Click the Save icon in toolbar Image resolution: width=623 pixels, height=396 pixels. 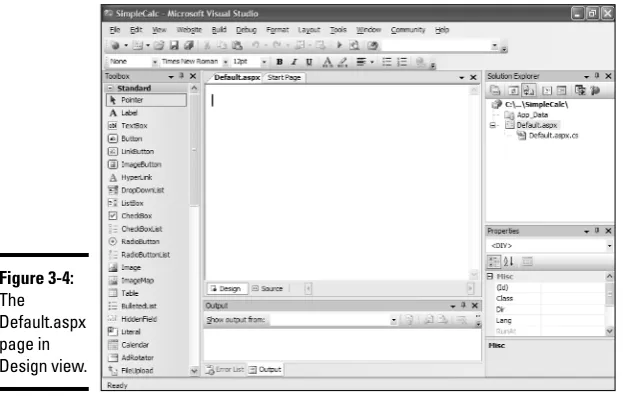click(x=174, y=45)
